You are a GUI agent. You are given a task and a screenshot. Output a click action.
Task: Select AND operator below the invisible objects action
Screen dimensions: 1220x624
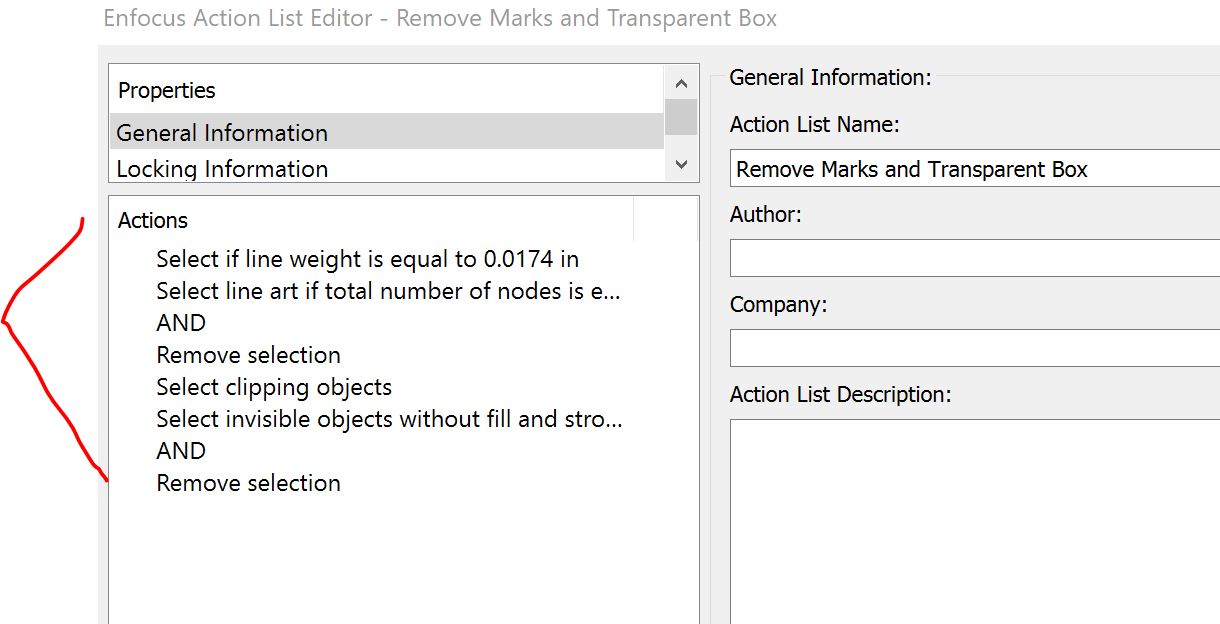pos(181,452)
